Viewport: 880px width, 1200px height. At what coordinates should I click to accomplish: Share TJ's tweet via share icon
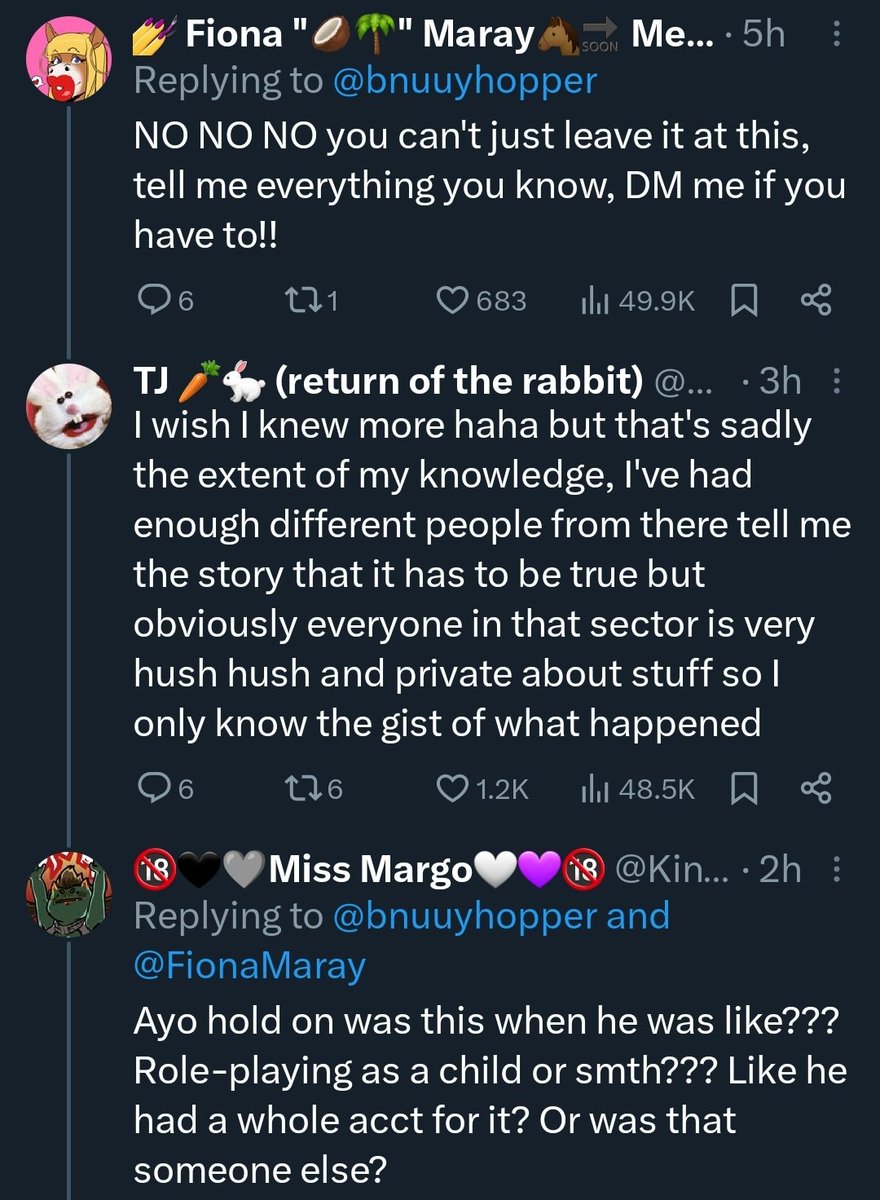[816, 789]
